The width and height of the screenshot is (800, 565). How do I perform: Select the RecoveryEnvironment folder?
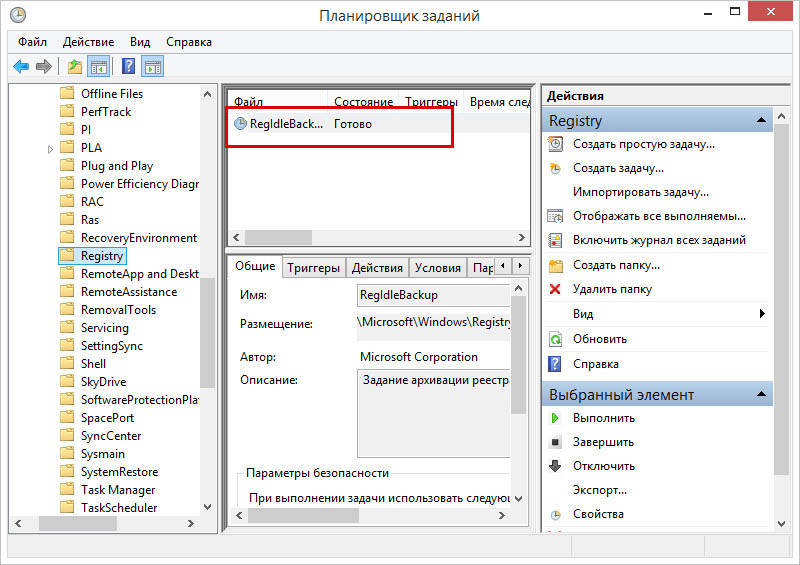click(138, 238)
